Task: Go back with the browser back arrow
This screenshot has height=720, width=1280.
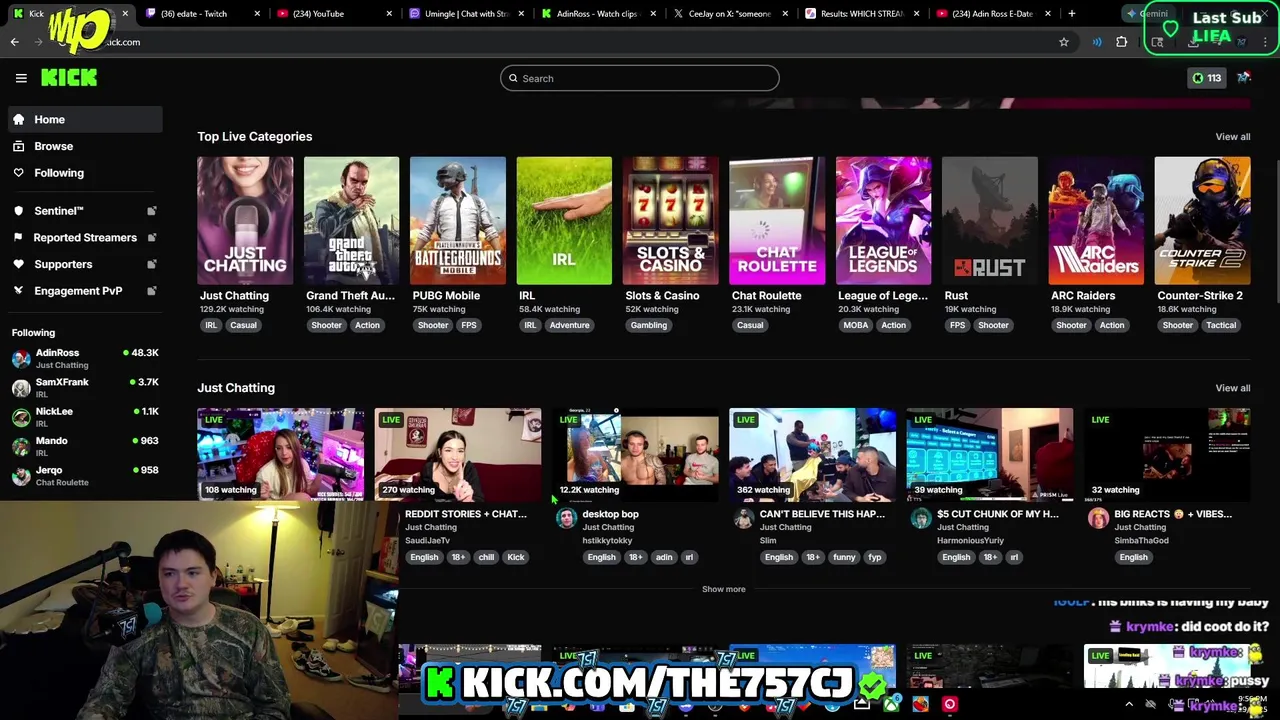Action: [15, 42]
